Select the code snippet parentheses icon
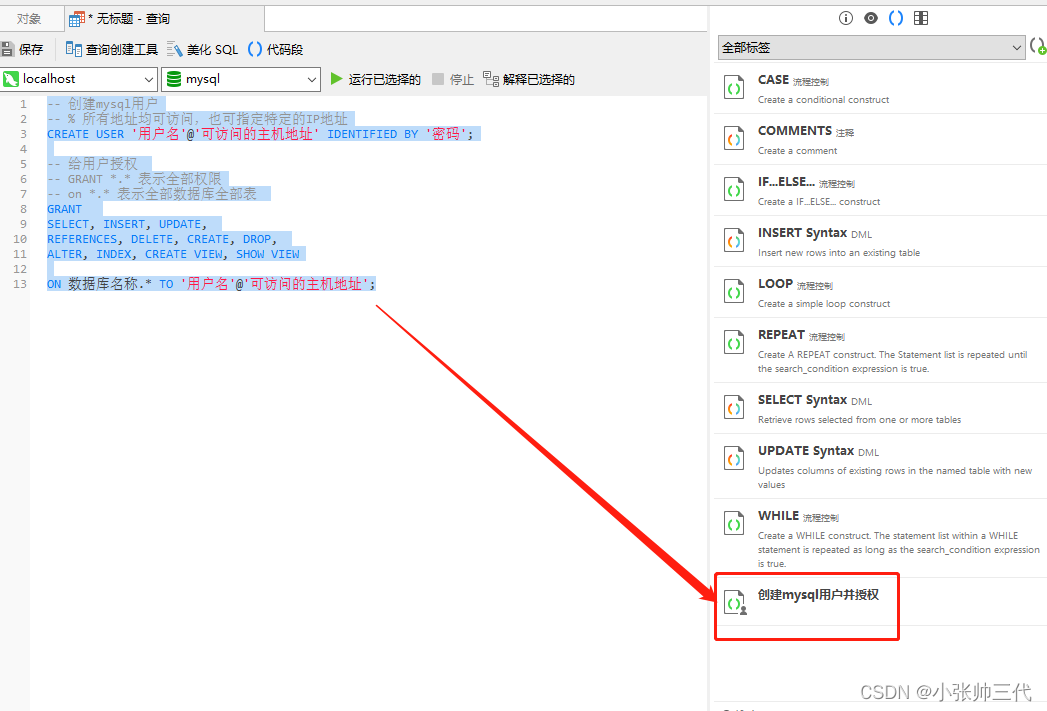This screenshot has width=1047, height=711. (896, 18)
